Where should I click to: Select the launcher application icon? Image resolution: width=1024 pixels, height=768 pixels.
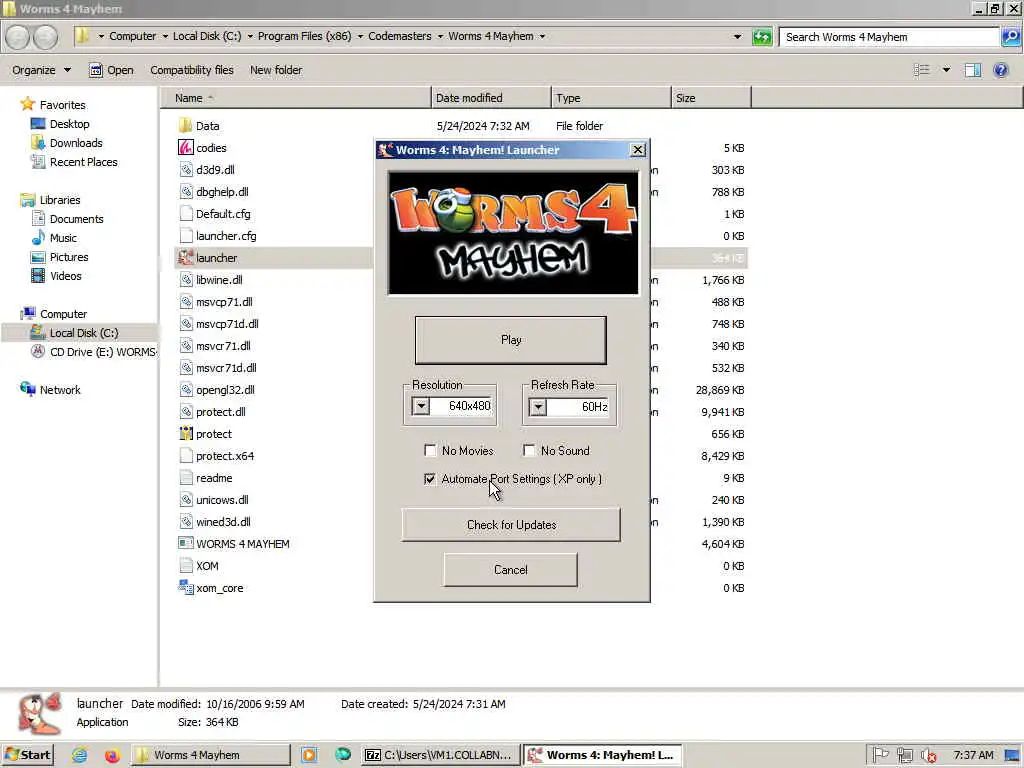click(185, 257)
